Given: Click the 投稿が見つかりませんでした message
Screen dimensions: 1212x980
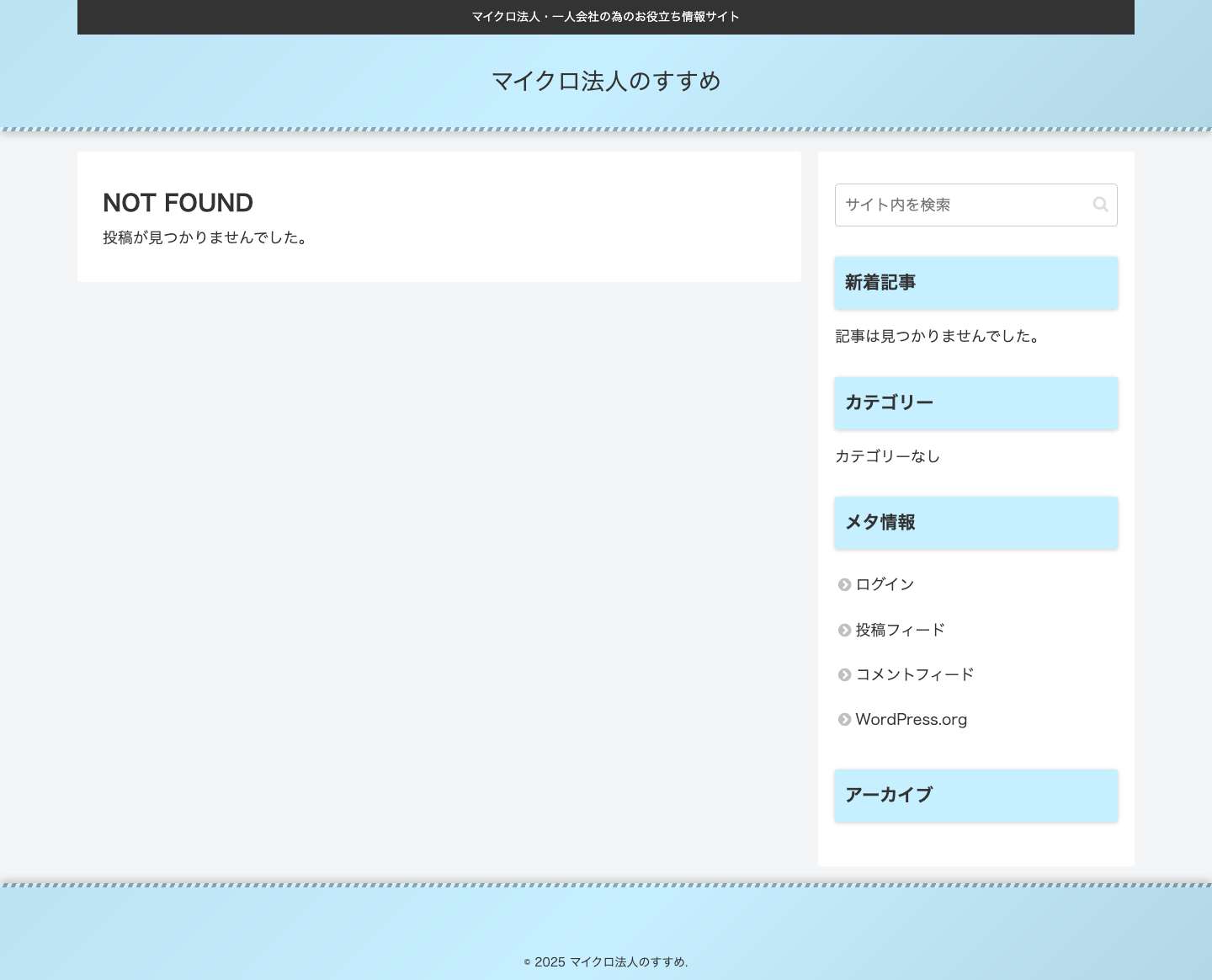Looking at the screenshot, I should coord(205,237).
